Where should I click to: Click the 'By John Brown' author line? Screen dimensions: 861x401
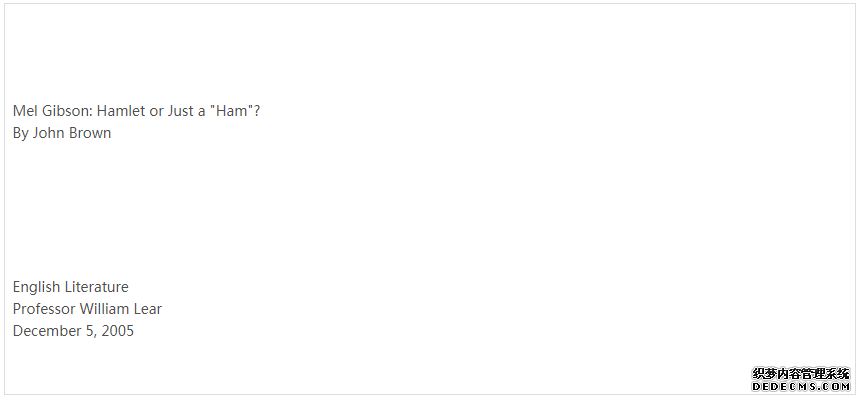(62, 133)
